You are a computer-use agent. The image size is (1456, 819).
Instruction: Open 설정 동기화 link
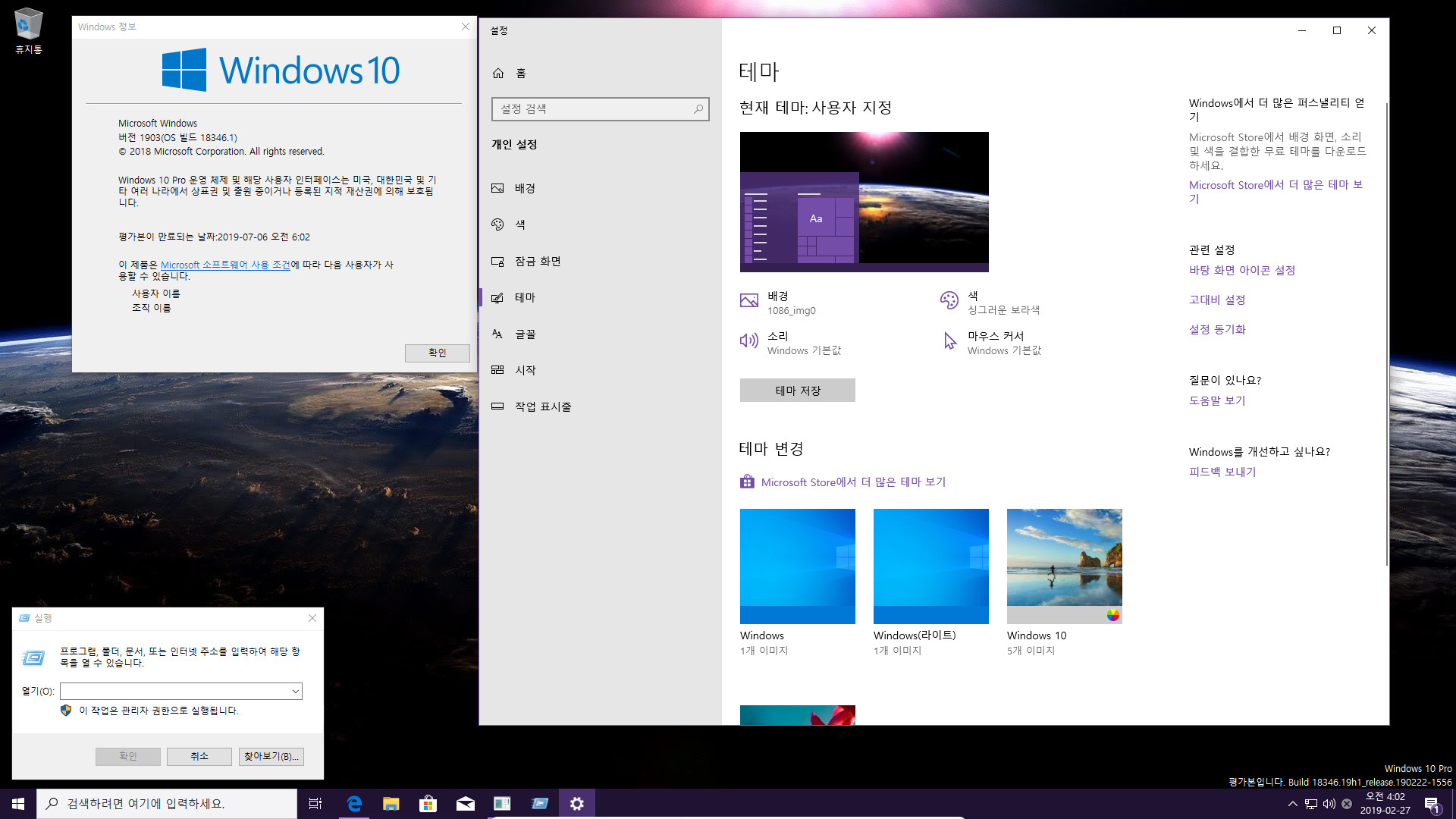(x=1217, y=330)
